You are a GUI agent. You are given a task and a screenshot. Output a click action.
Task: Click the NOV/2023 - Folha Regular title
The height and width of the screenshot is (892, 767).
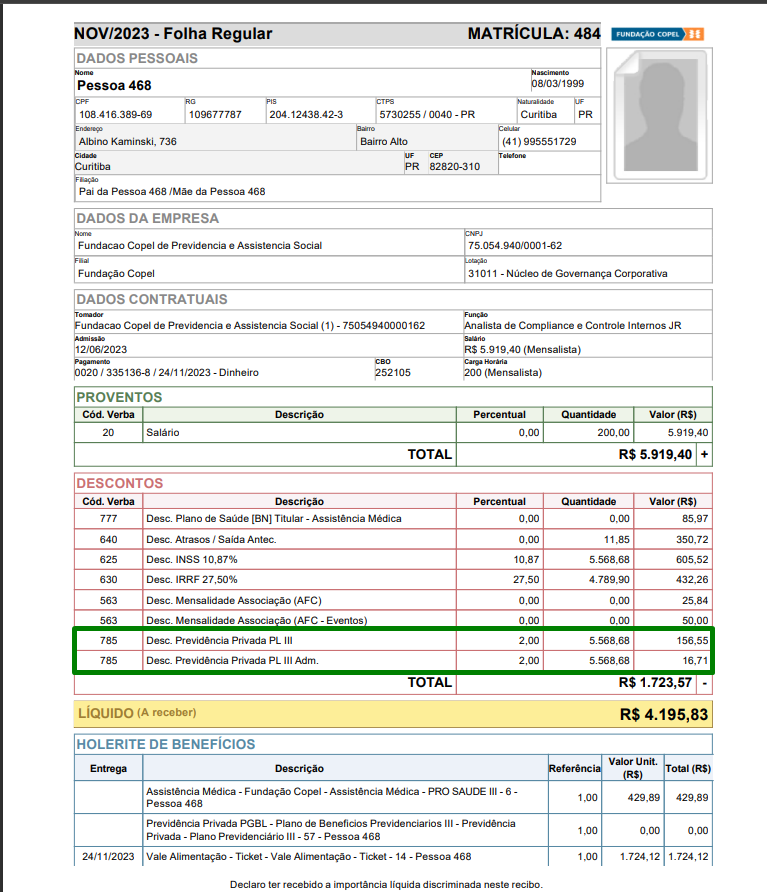point(173,34)
